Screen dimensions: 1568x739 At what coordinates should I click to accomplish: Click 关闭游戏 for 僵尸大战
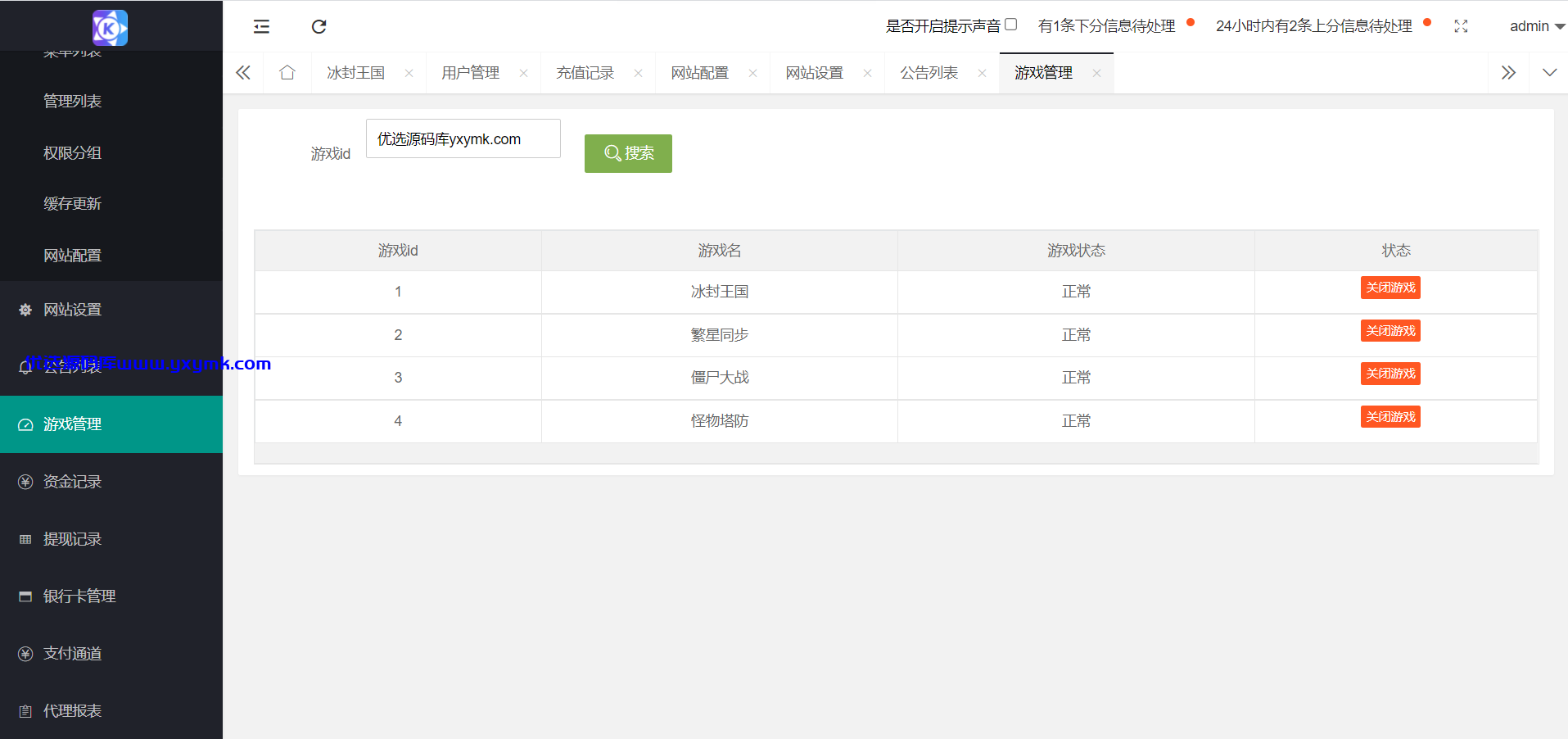click(x=1390, y=374)
